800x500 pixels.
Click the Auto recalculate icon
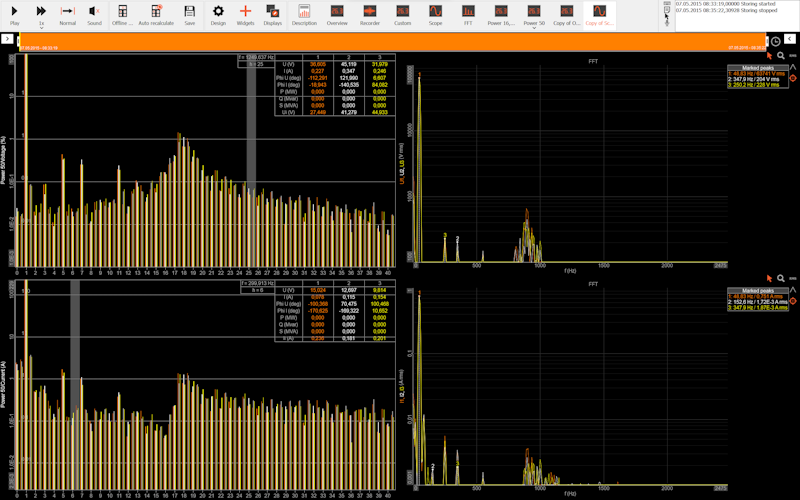(x=156, y=15)
